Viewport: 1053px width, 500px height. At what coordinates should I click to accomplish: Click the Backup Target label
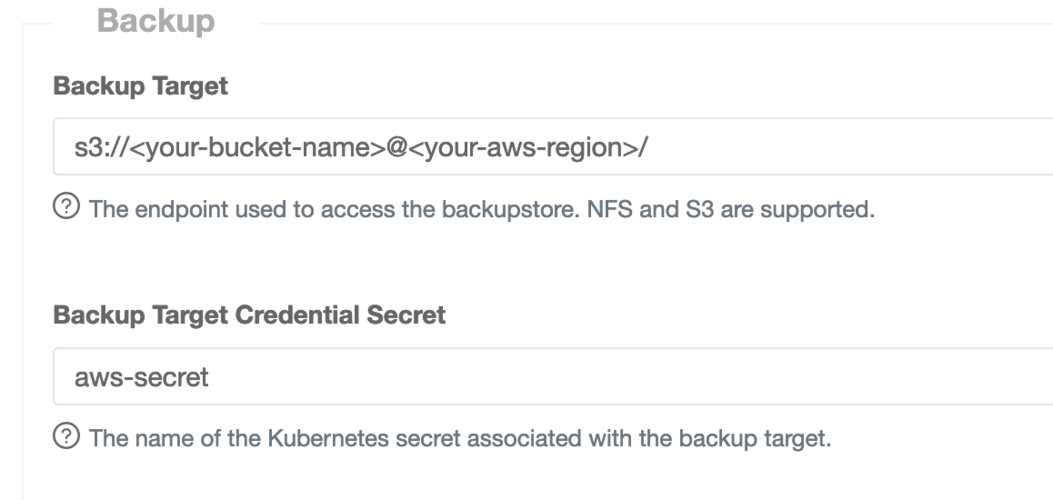click(140, 86)
